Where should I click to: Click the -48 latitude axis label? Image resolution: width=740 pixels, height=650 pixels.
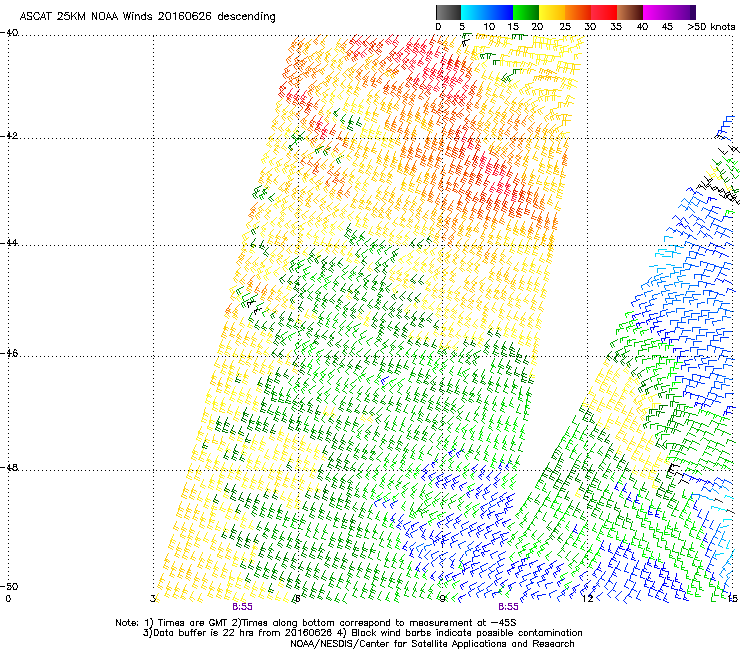(x=9, y=468)
